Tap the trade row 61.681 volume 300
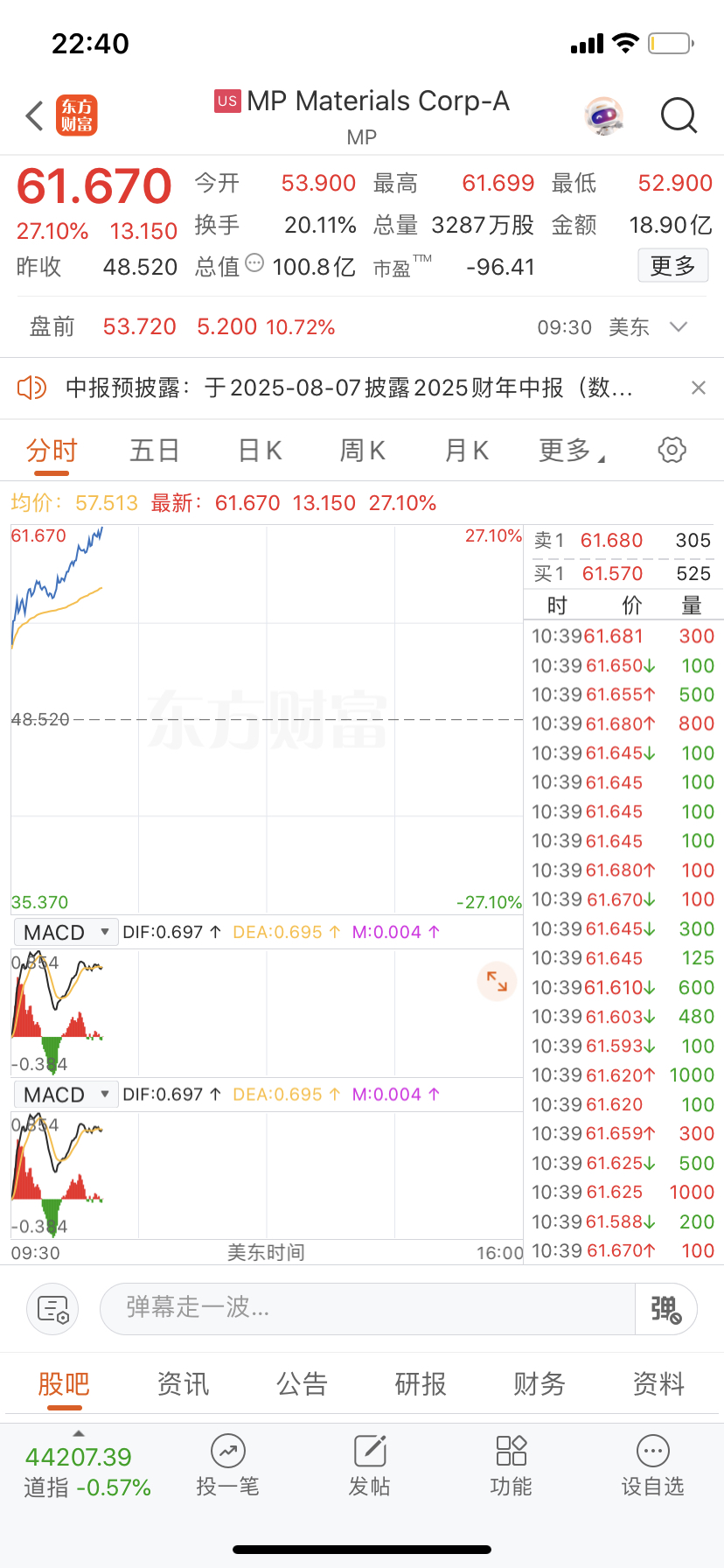Screen dimensions: 724x1568 click(623, 636)
